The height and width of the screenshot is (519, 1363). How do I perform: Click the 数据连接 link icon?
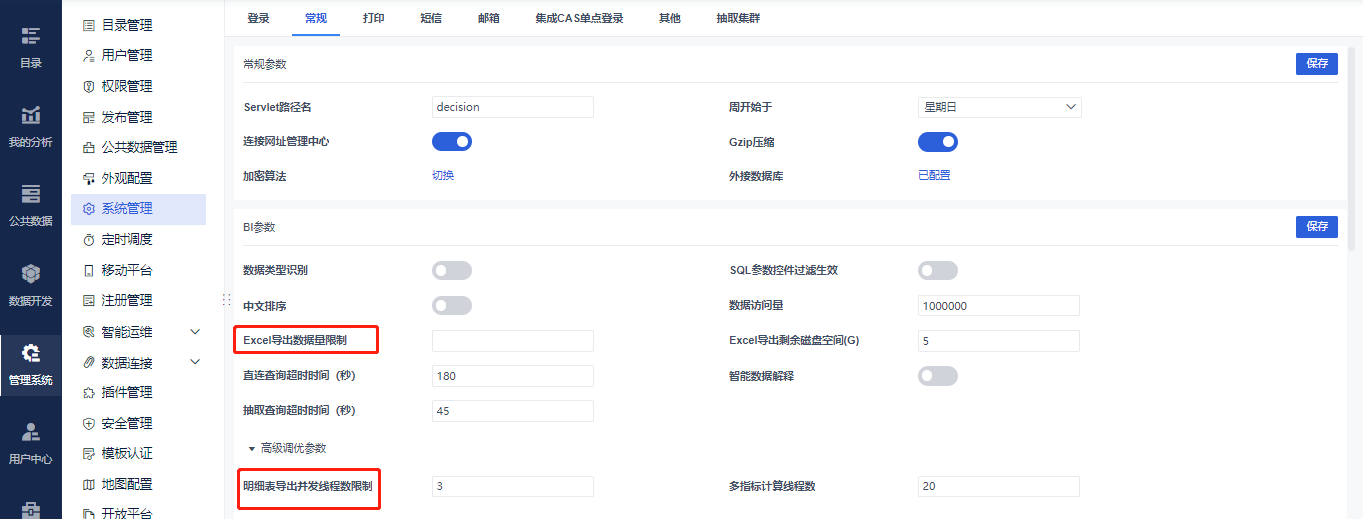(x=89, y=362)
